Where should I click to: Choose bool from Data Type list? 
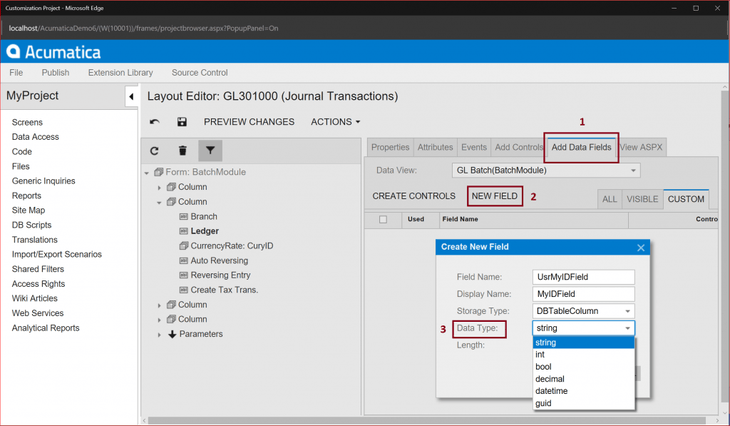coord(583,367)
